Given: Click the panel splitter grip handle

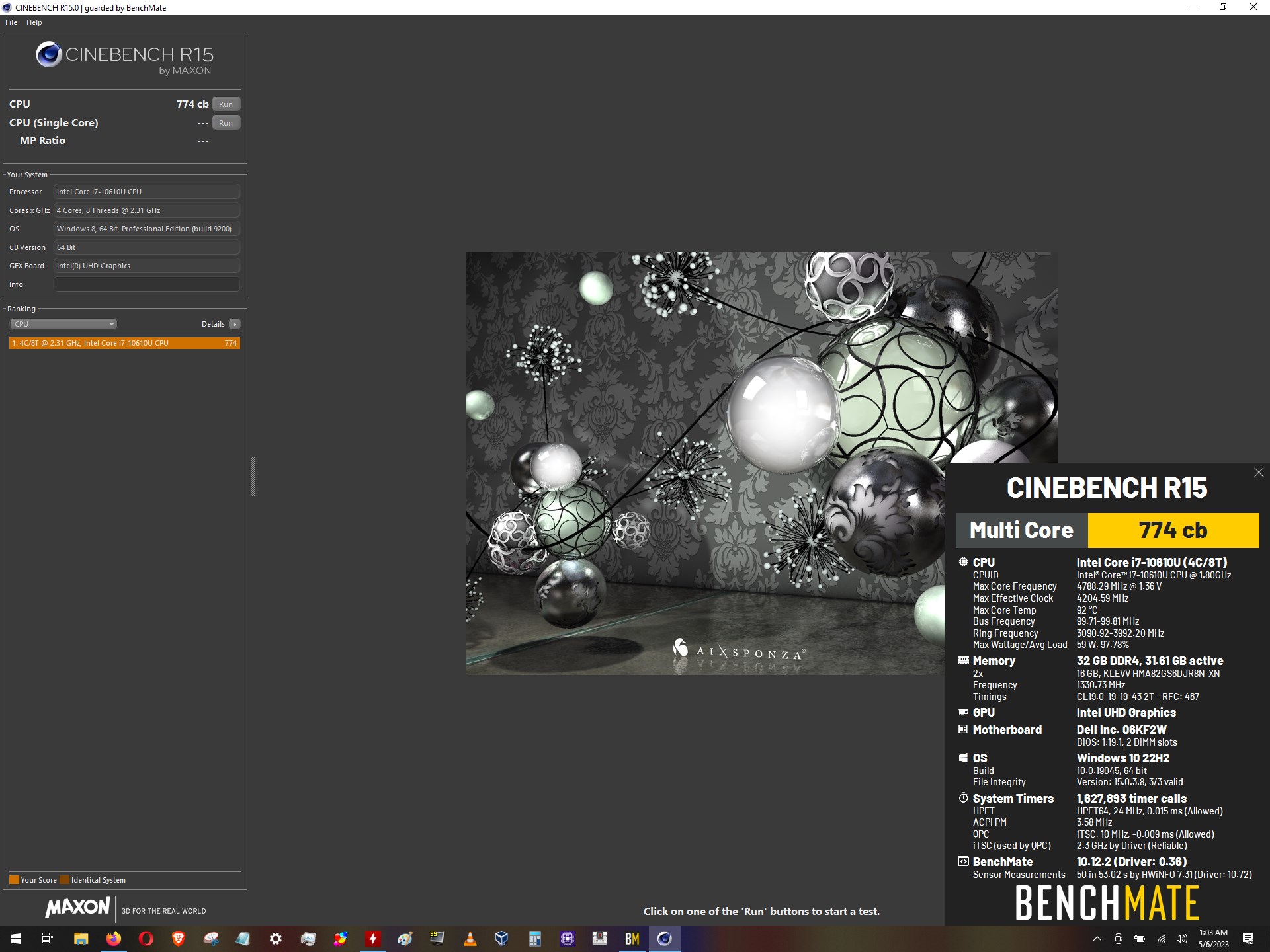Looking at the screenshot, I should coord(253,476).
